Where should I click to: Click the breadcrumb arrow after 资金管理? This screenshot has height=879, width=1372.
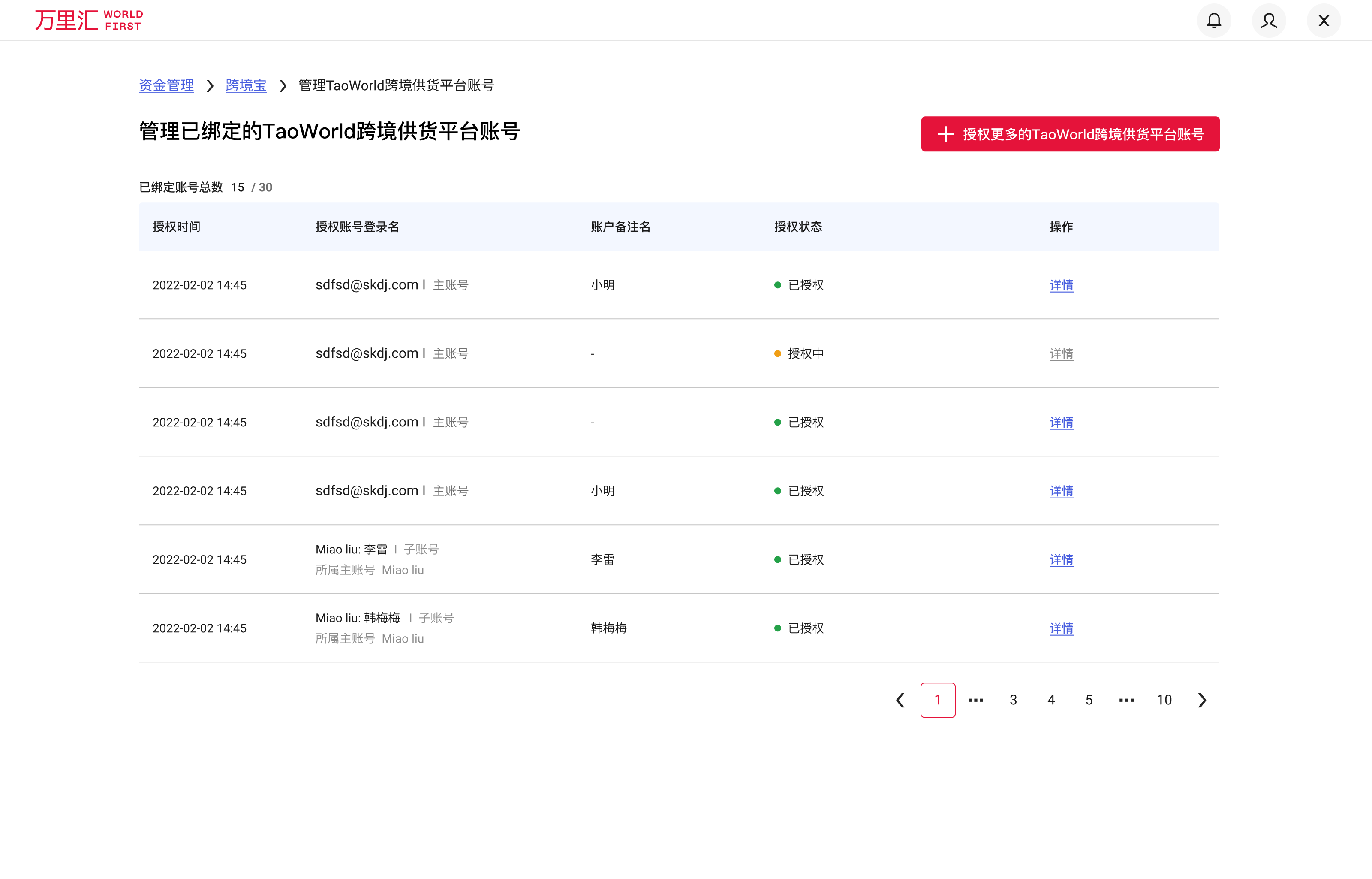click(x=210, y=86)
